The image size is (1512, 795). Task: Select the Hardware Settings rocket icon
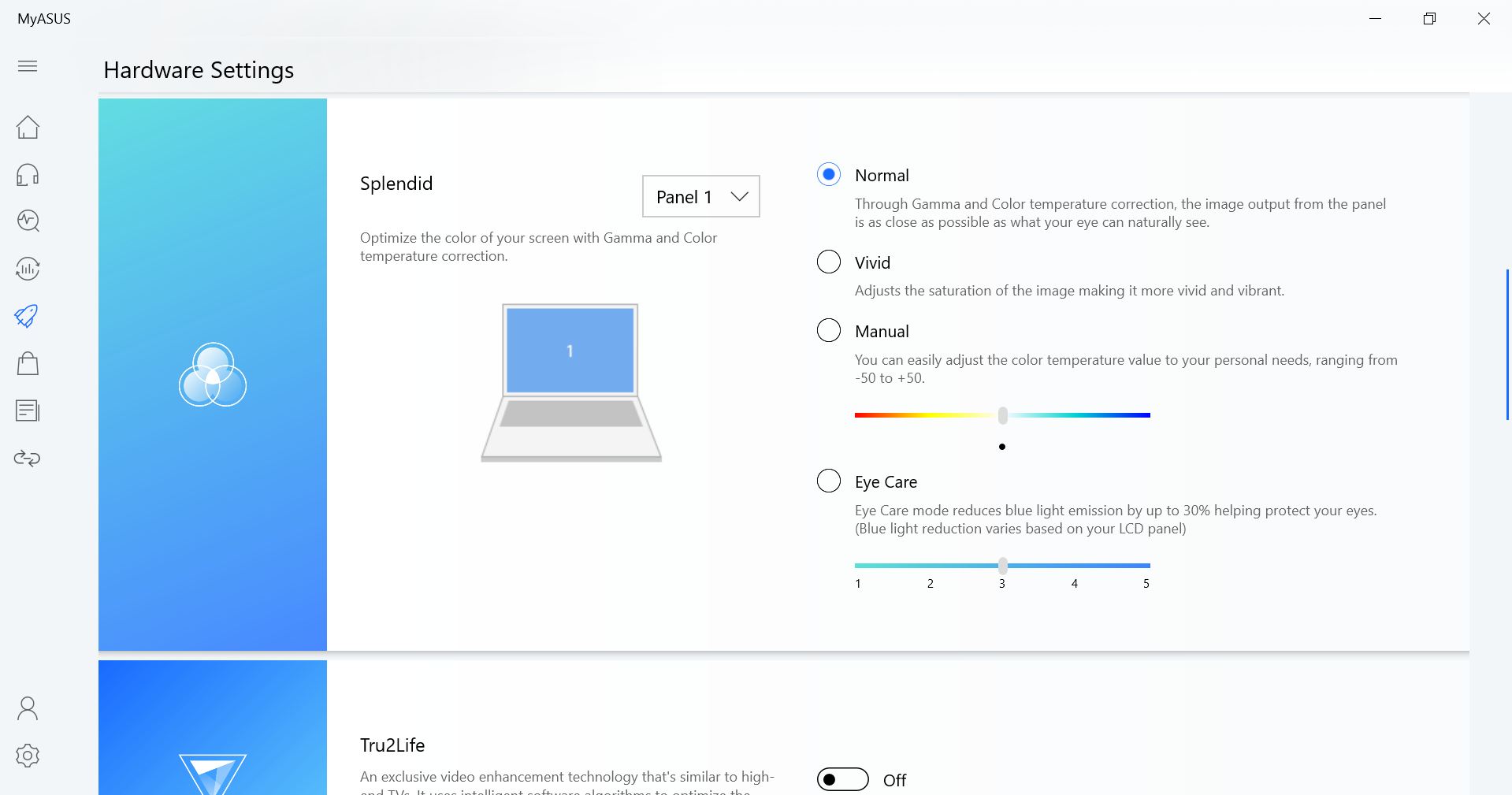(27, 316)
